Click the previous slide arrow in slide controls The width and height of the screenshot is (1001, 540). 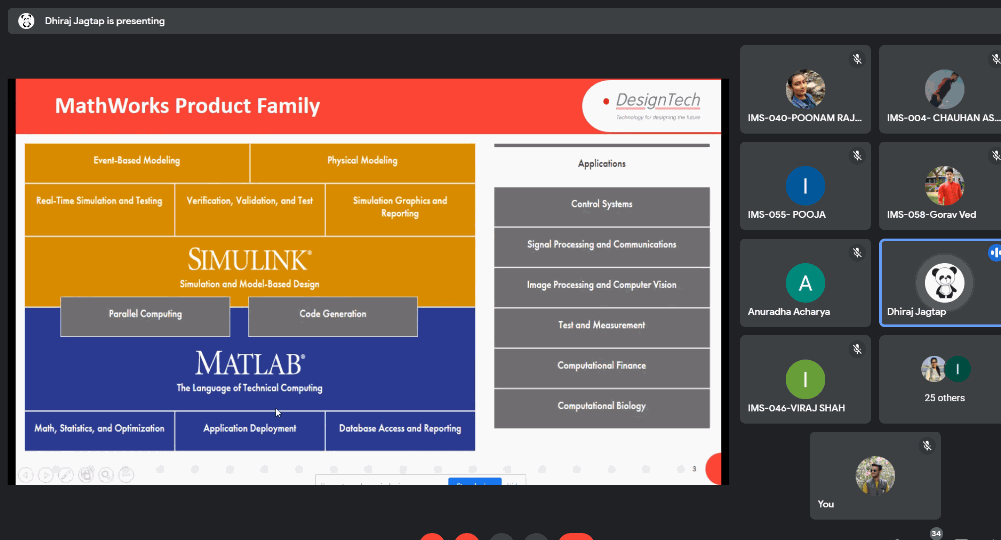[x=26, y=474]
